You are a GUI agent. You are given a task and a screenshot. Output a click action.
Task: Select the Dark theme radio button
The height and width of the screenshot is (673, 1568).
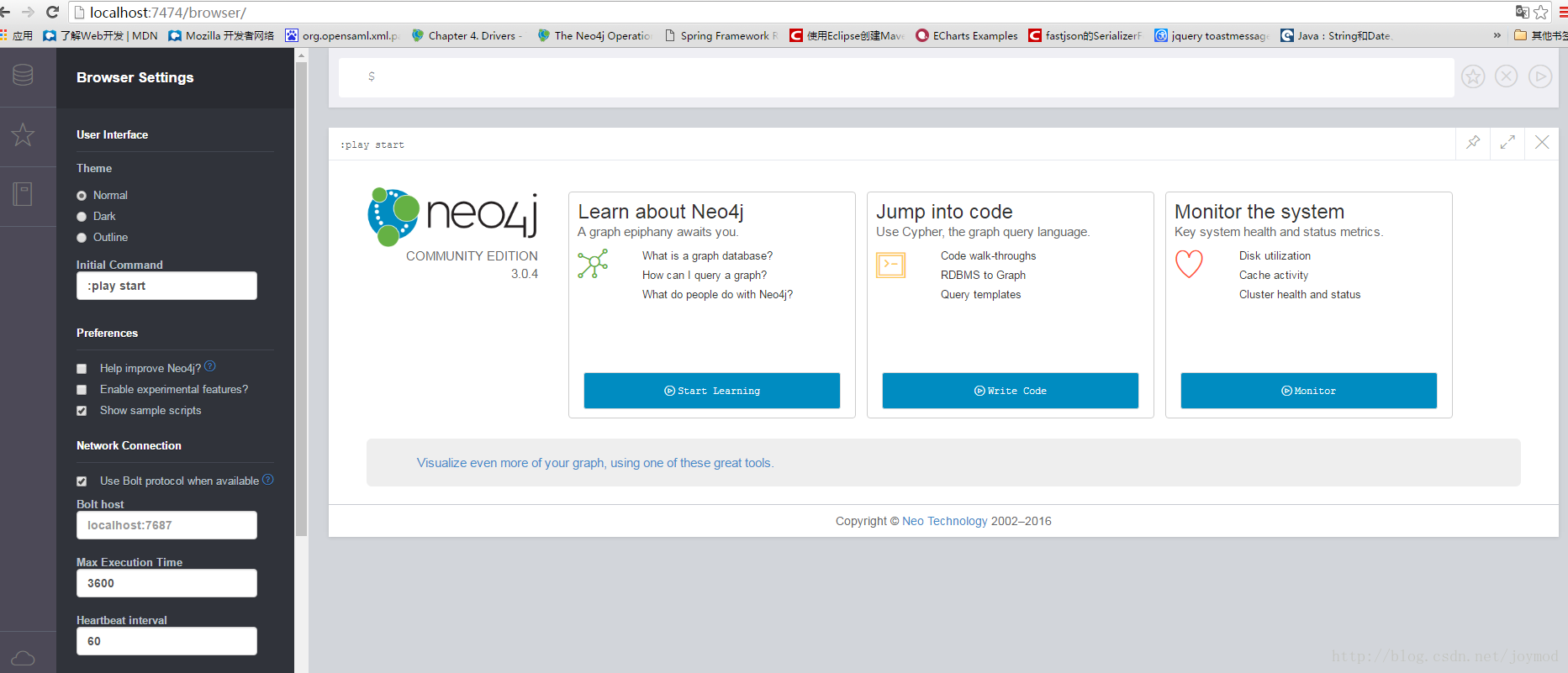pos(82,217)
